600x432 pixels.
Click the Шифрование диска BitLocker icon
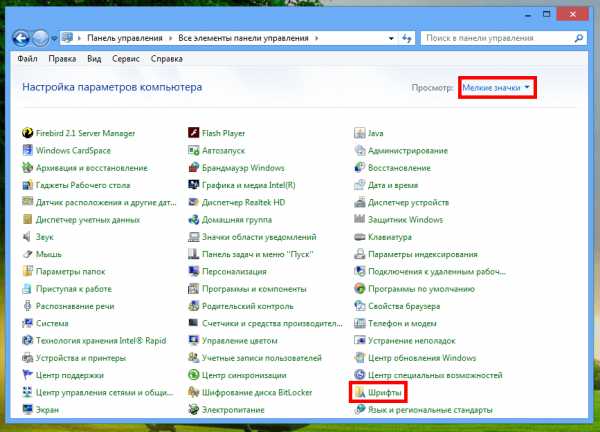point(194,392)
